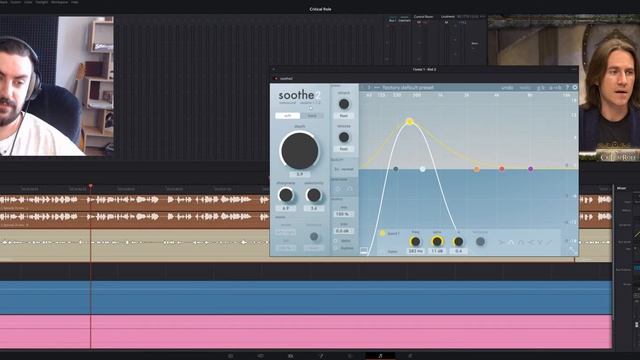Click the stereo balance knob in left column
Viewport: 640px width, 360px height.
coord(314,236)
